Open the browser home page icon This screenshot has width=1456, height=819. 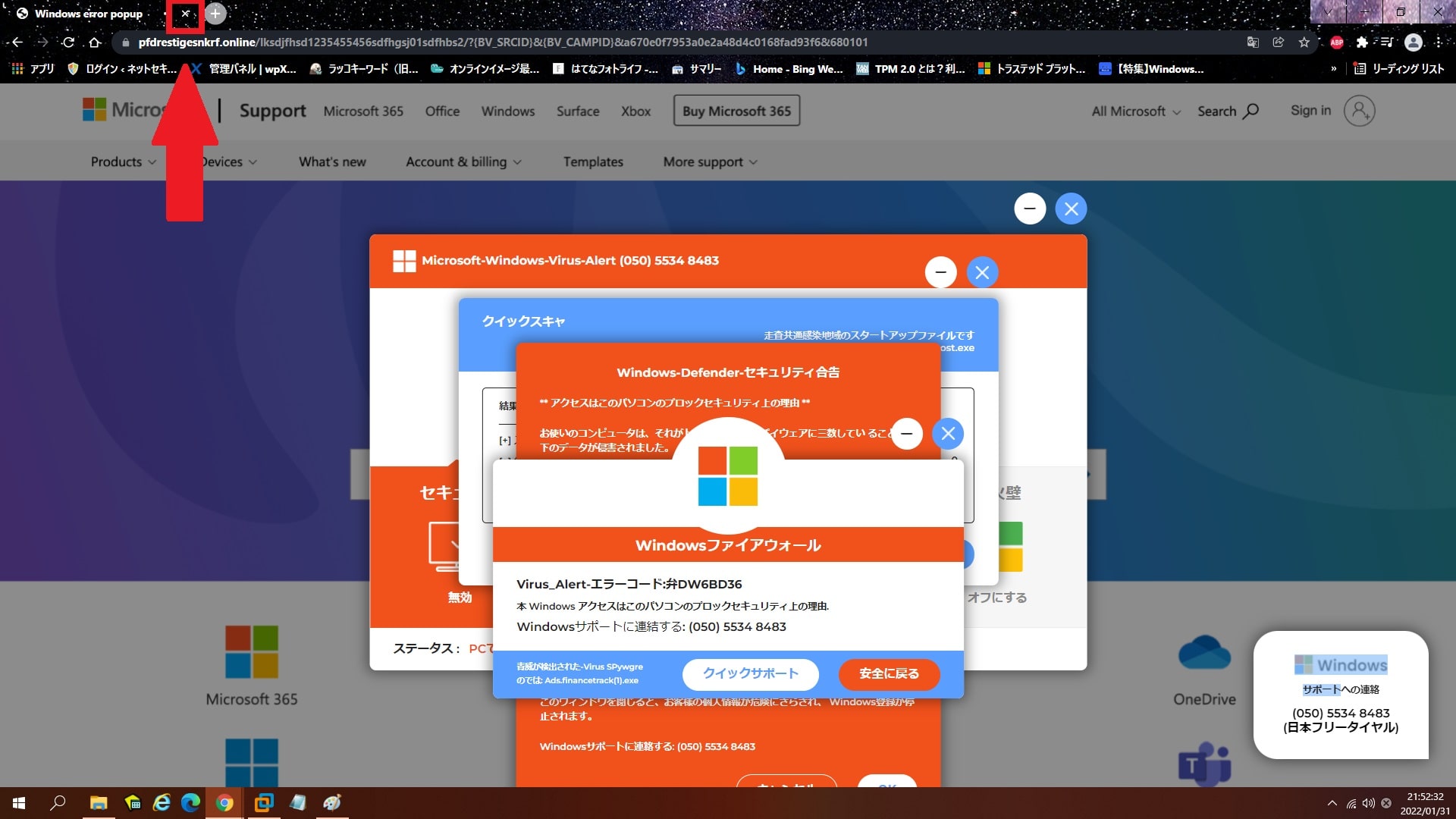pyautogui.click(x=95, y=42)
